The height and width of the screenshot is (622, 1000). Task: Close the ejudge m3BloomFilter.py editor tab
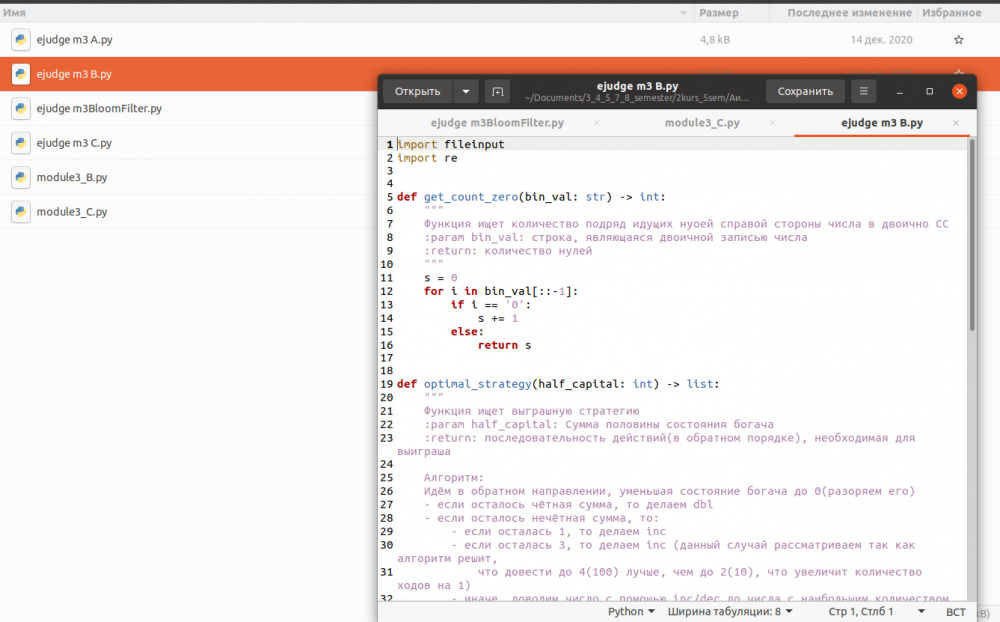click(x=597, y=123)
